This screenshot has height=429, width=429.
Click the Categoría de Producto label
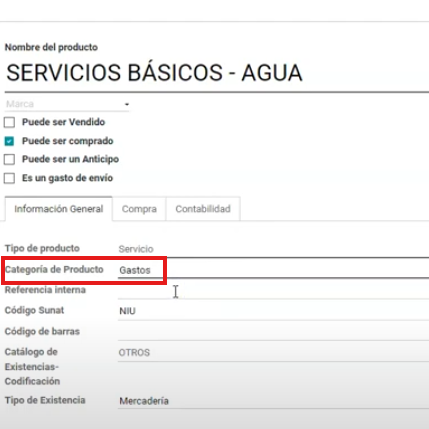pos(54,269)
